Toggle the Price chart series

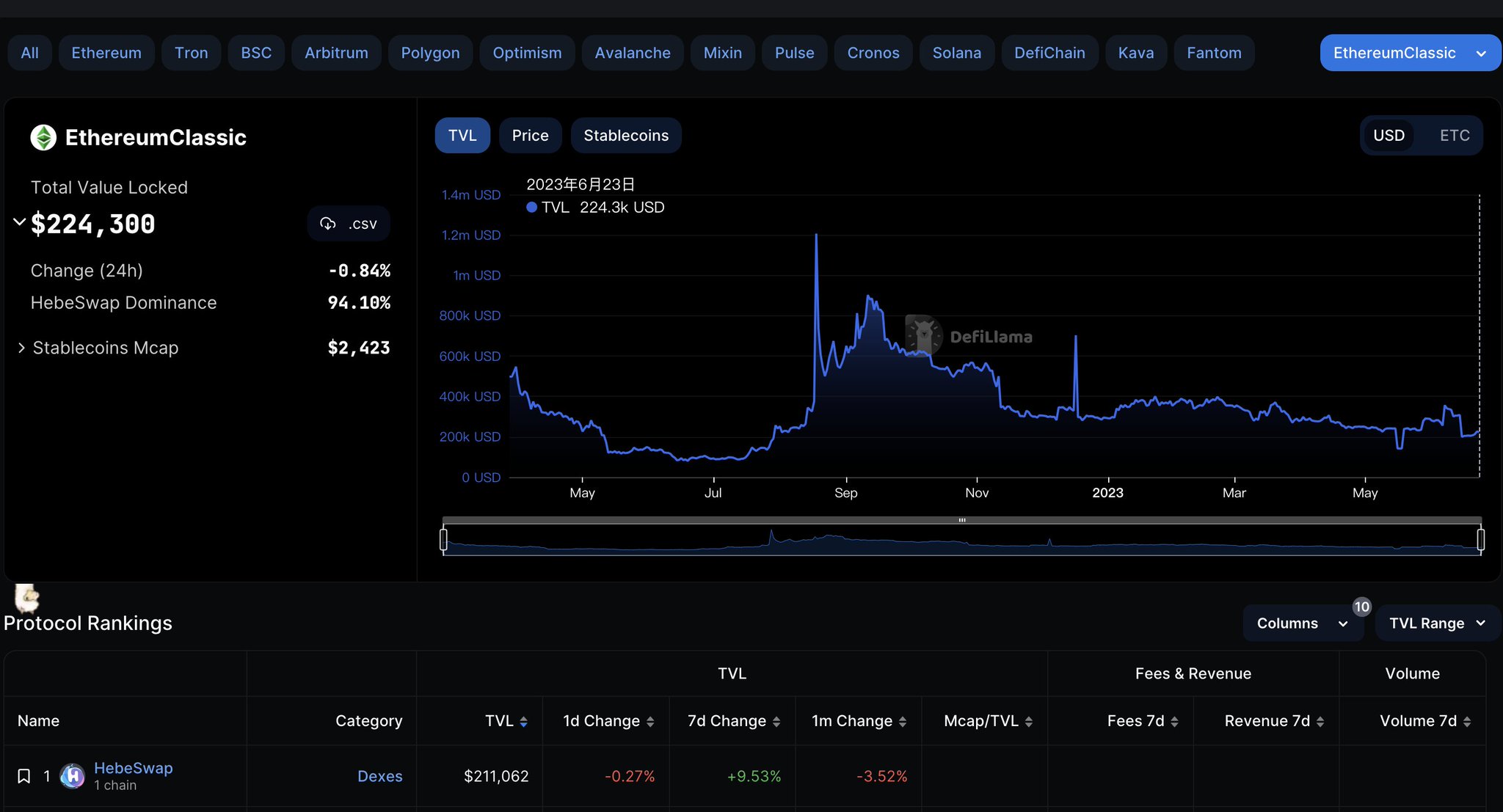coord(530,136)
